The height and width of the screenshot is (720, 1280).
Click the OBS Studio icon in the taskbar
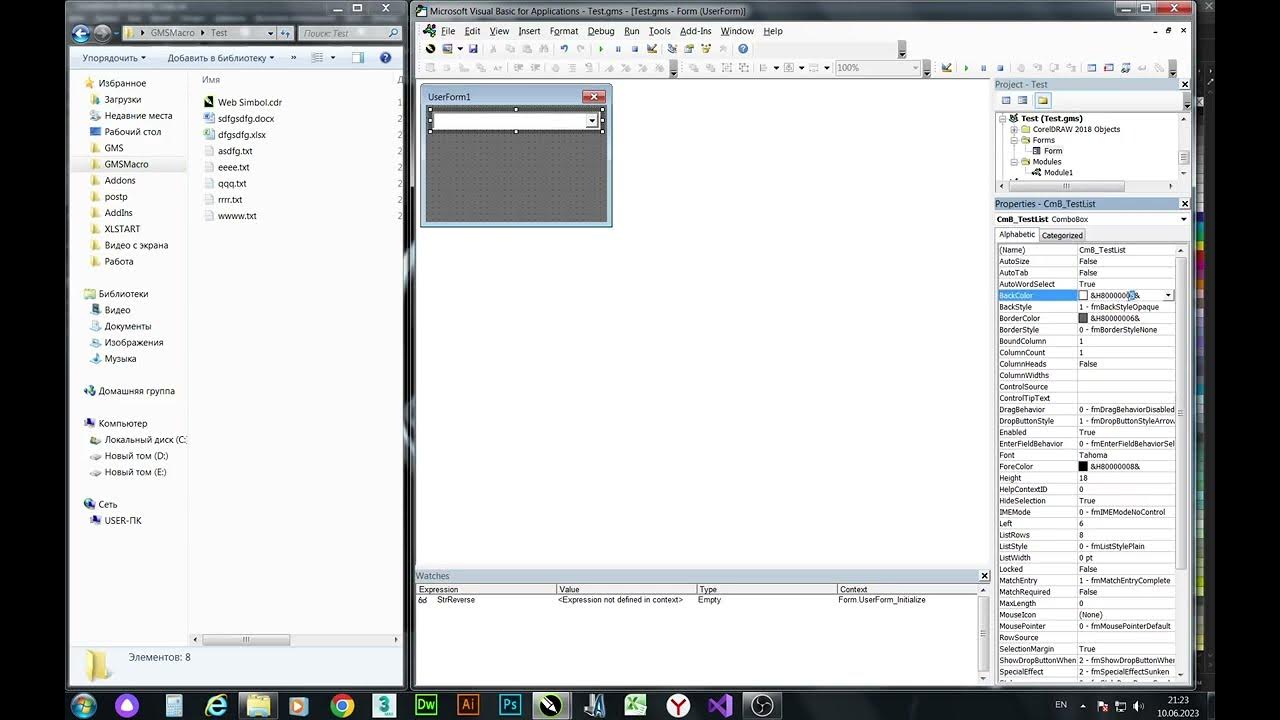pyautogui.click(x=763, y=705)
